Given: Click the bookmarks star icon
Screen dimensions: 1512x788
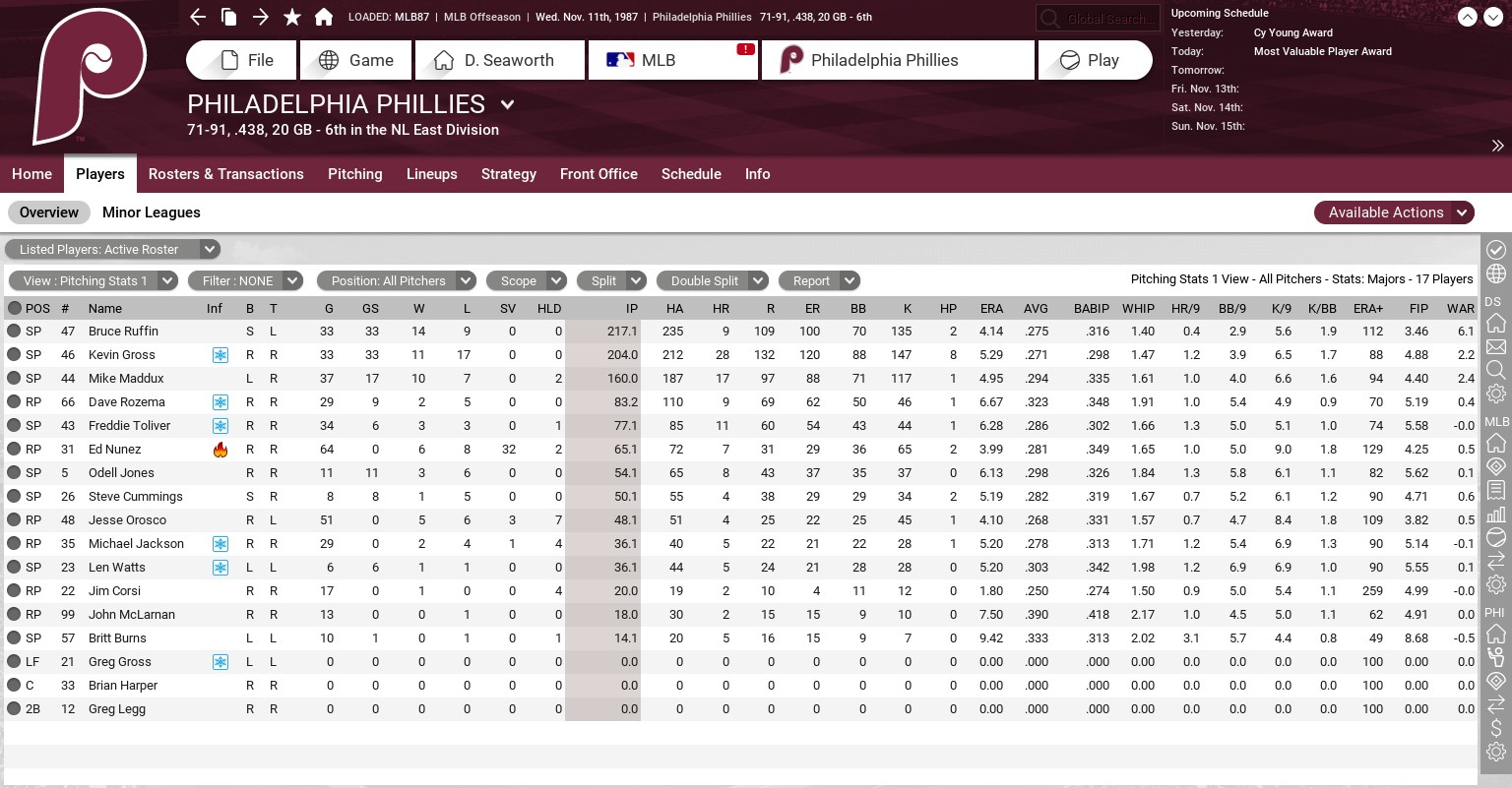Looking at the screenshot, I should (292, 17).
